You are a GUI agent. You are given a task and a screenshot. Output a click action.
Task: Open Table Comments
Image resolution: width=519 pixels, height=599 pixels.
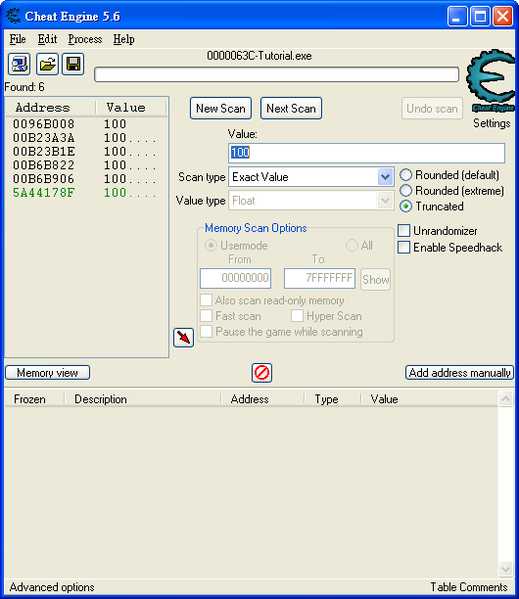[x=469, y=587]
